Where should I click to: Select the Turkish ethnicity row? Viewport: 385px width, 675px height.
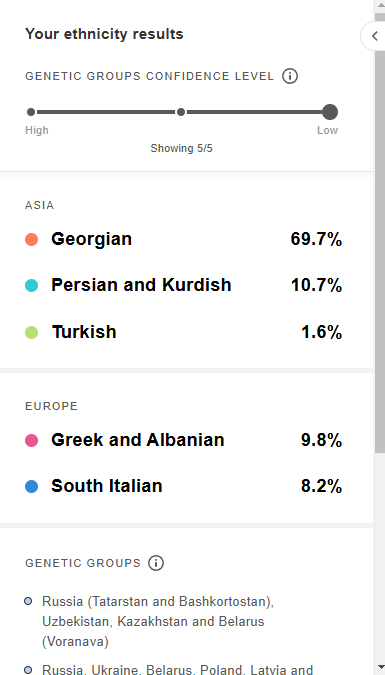tap(183, 332)
